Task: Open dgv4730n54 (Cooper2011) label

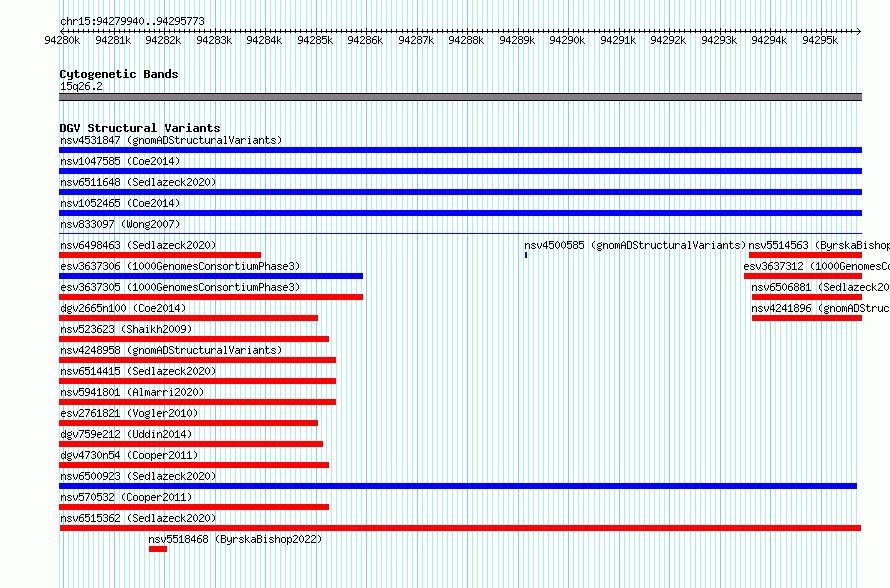Action: click(129, 455)
